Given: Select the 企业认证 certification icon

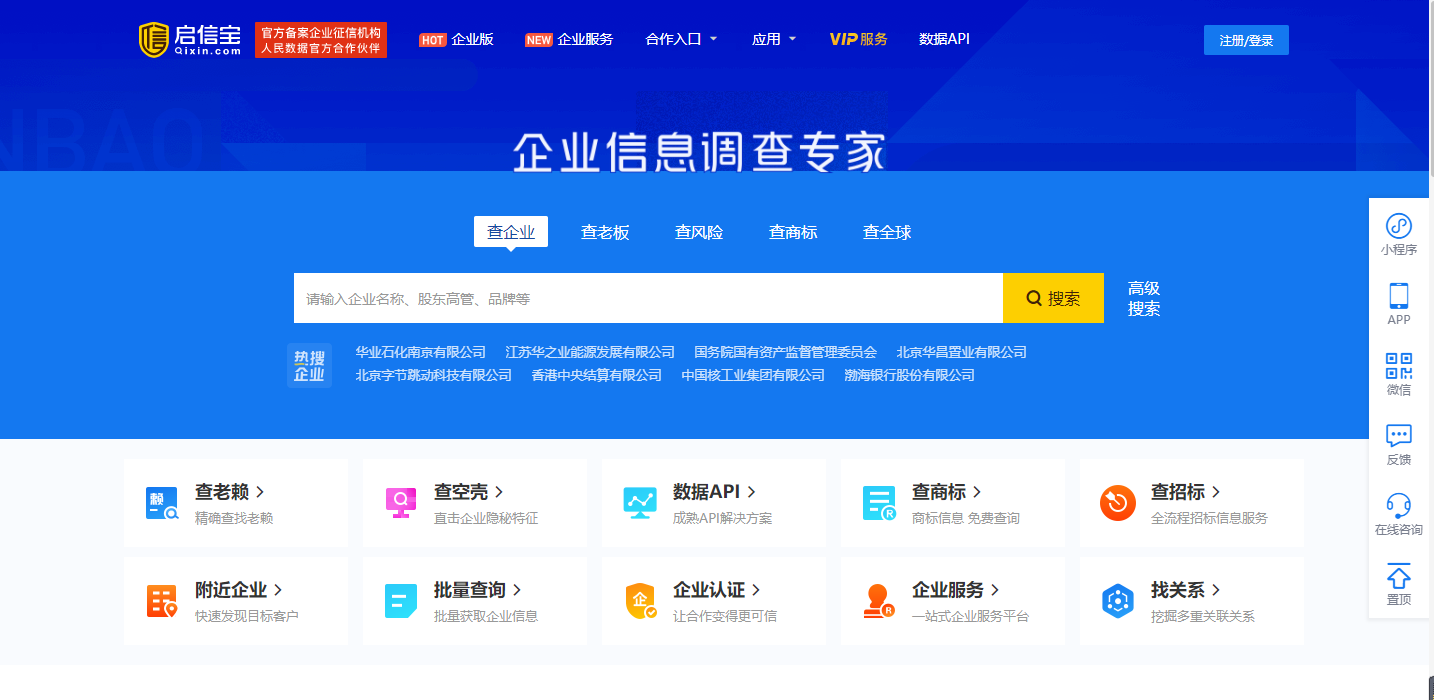Looking at the screenshot, I should pyautogui.click(x=640, y=601).
